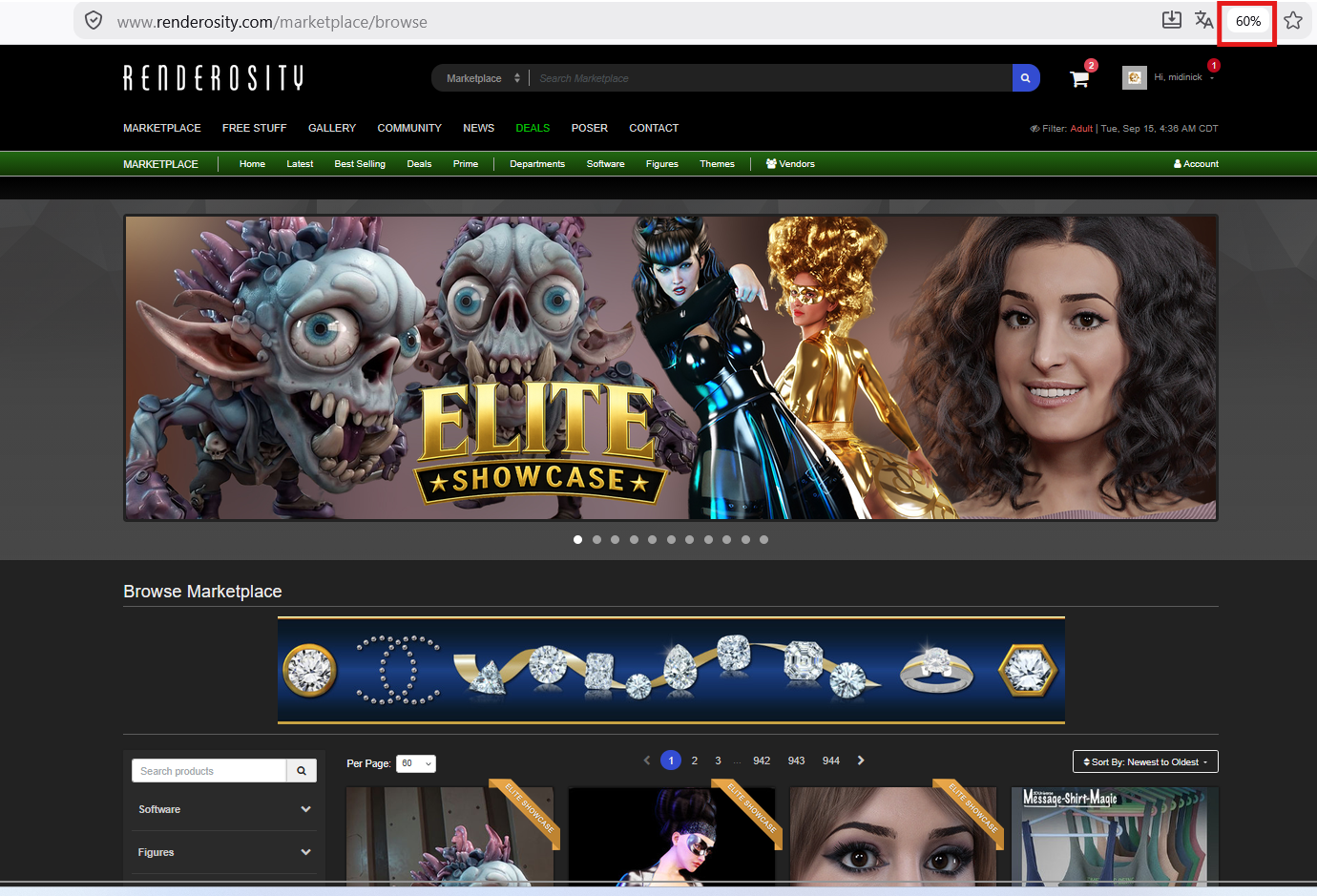Open the Elite Showcase banner
Image resolution: width=1317 pixels, height=896 pixels.
click(671, 368)
